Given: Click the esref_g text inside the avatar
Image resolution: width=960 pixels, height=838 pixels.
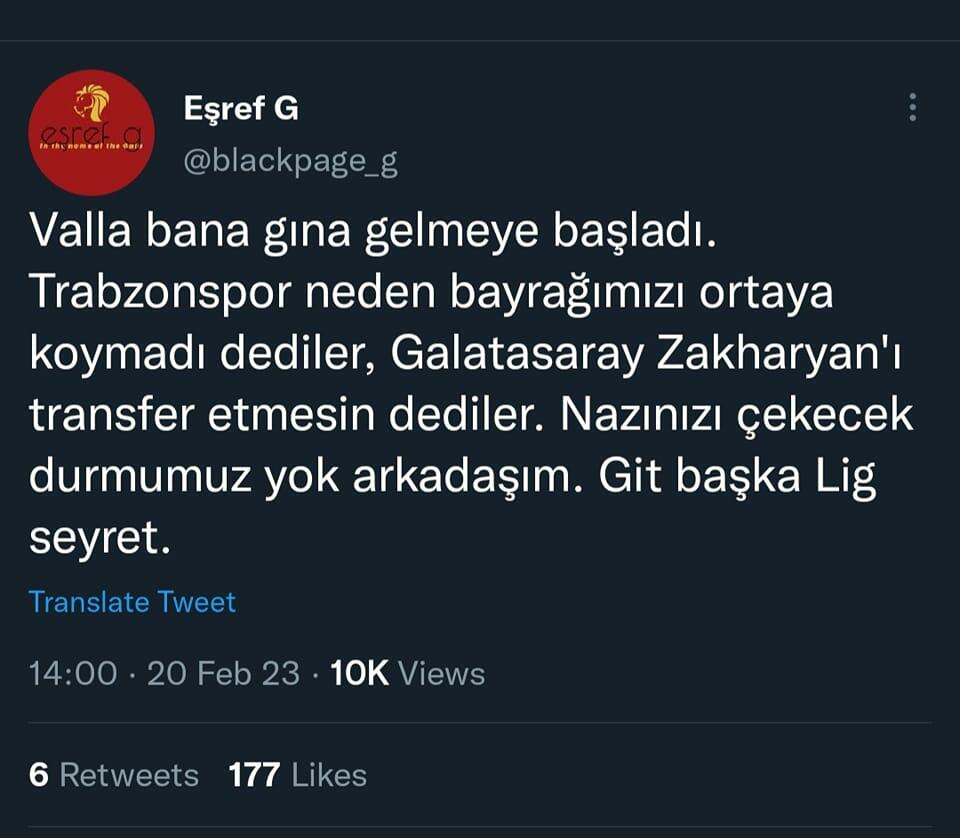Looking at the screenshot, I should pos(92,134).
